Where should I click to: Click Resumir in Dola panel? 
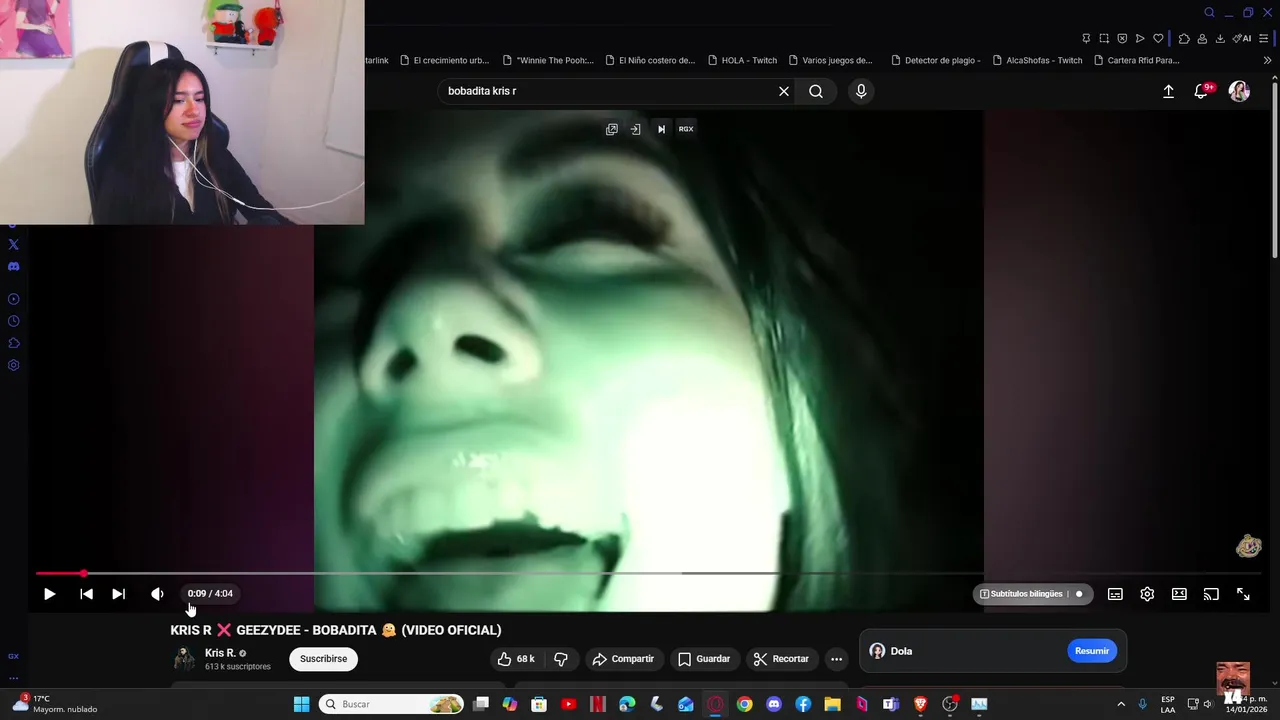pos(1092,651)
